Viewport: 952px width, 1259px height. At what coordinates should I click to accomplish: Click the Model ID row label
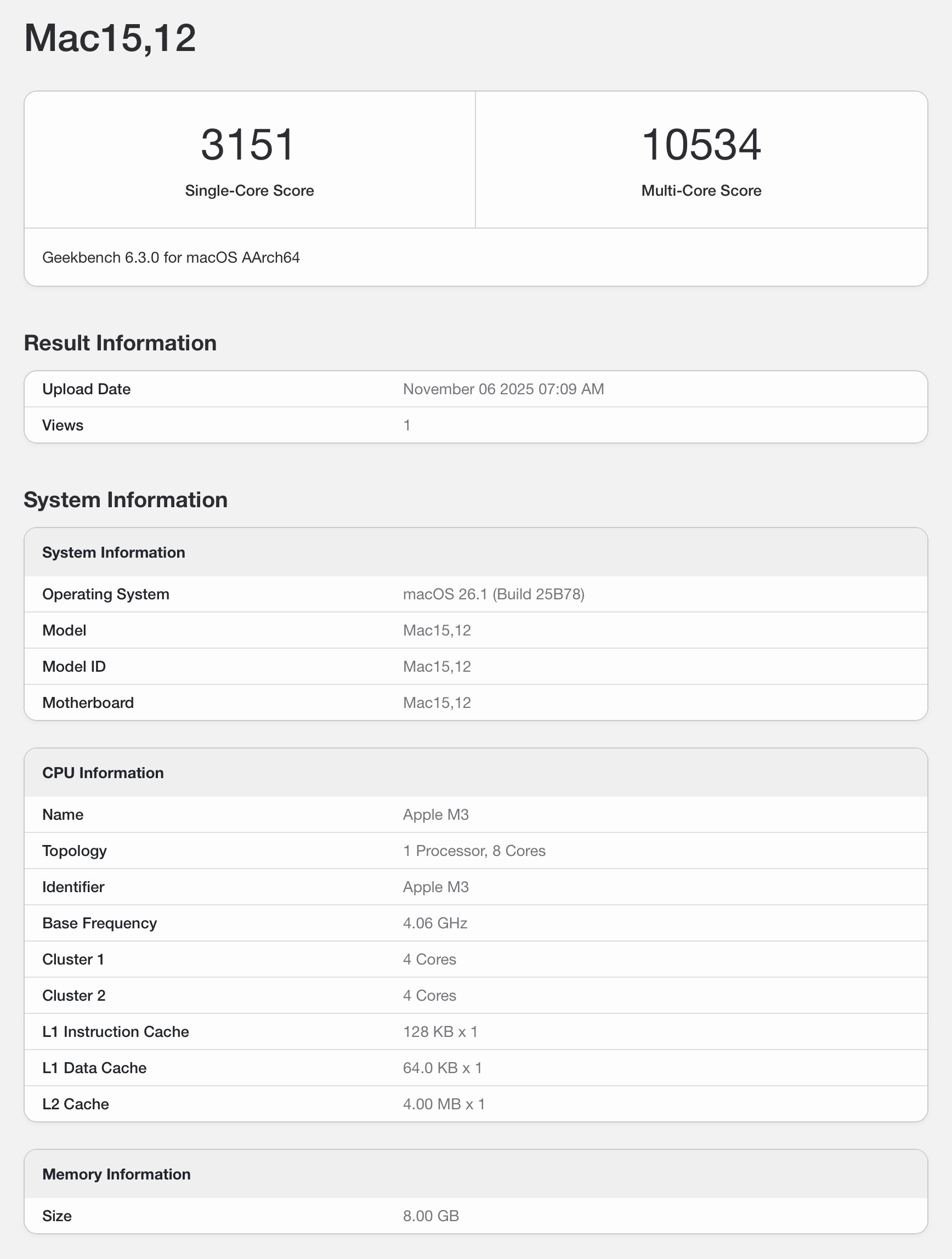pos(74,666)
